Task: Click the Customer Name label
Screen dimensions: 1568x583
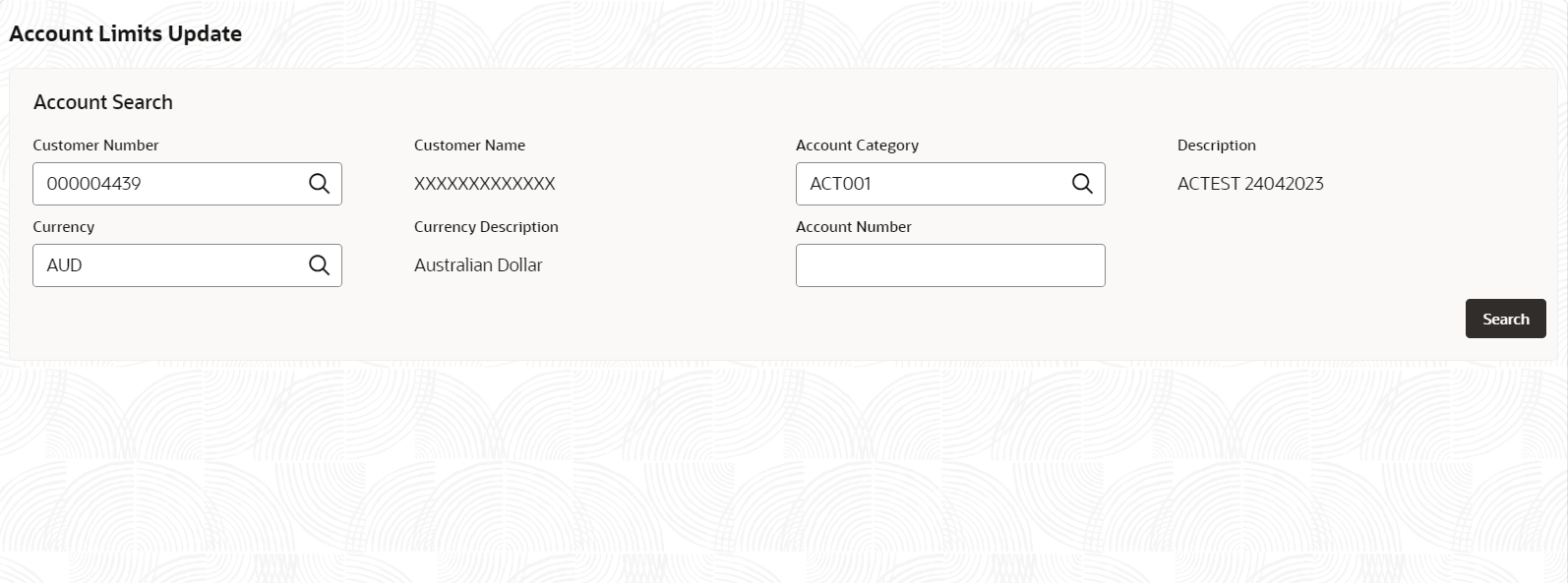Action: pos(469,146)
